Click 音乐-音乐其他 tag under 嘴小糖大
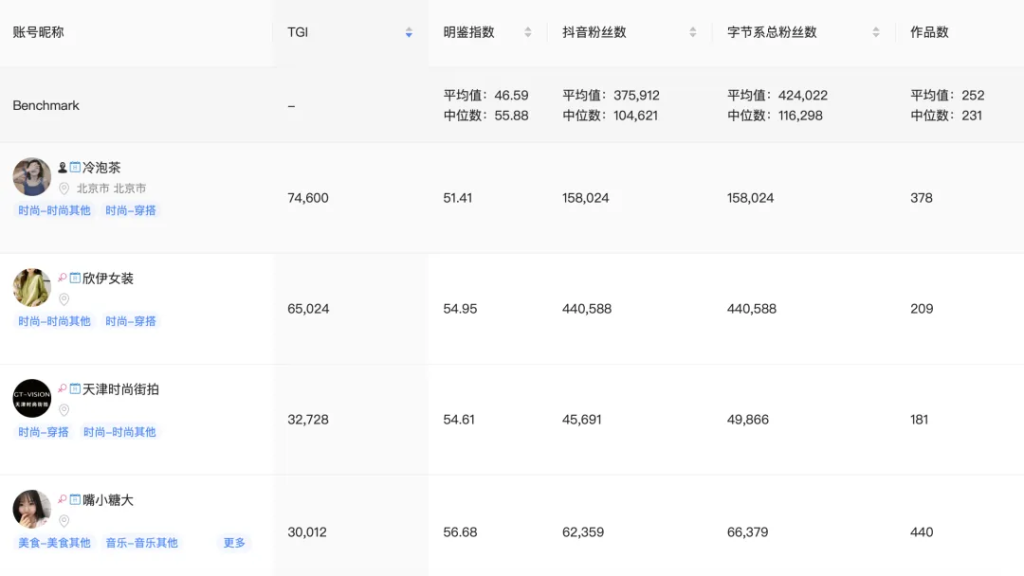 [142, 543]
